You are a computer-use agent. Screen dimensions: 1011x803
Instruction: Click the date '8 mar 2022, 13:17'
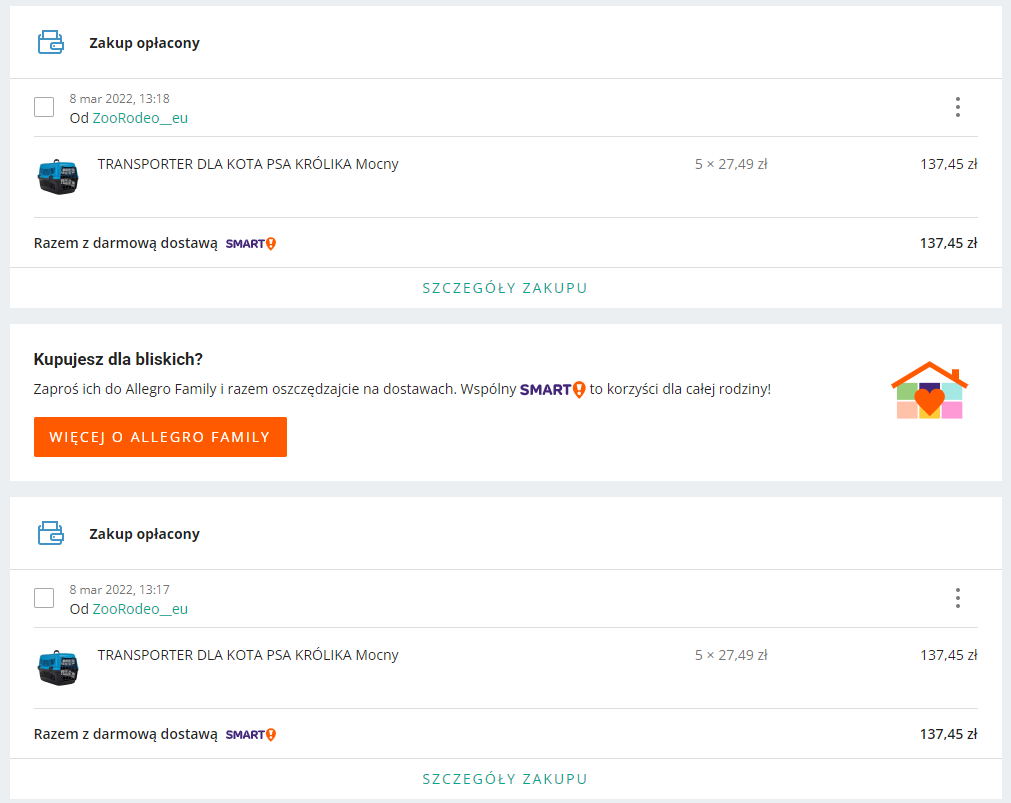[x=119, y=590]
